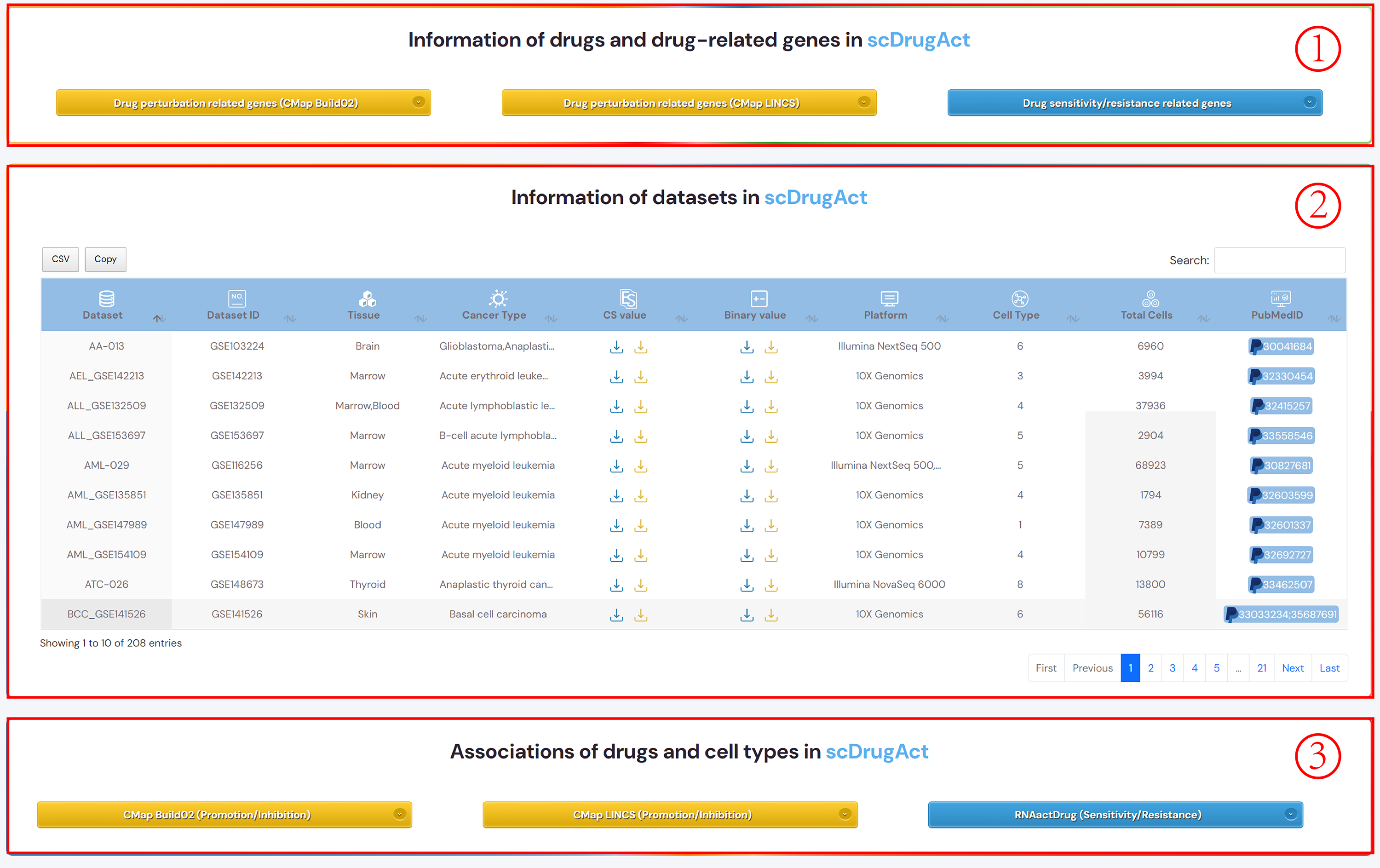Download blue CS value file for AA-013
The image size is (1380, 868).
click(x=616, y=347)
